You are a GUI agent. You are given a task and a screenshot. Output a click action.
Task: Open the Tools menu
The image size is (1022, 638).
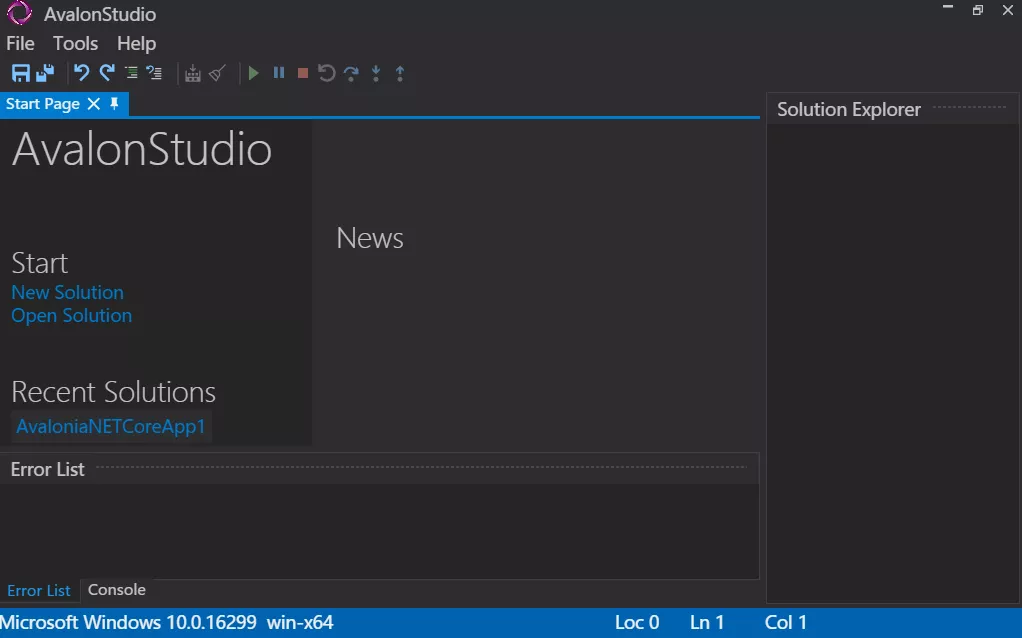75,43
